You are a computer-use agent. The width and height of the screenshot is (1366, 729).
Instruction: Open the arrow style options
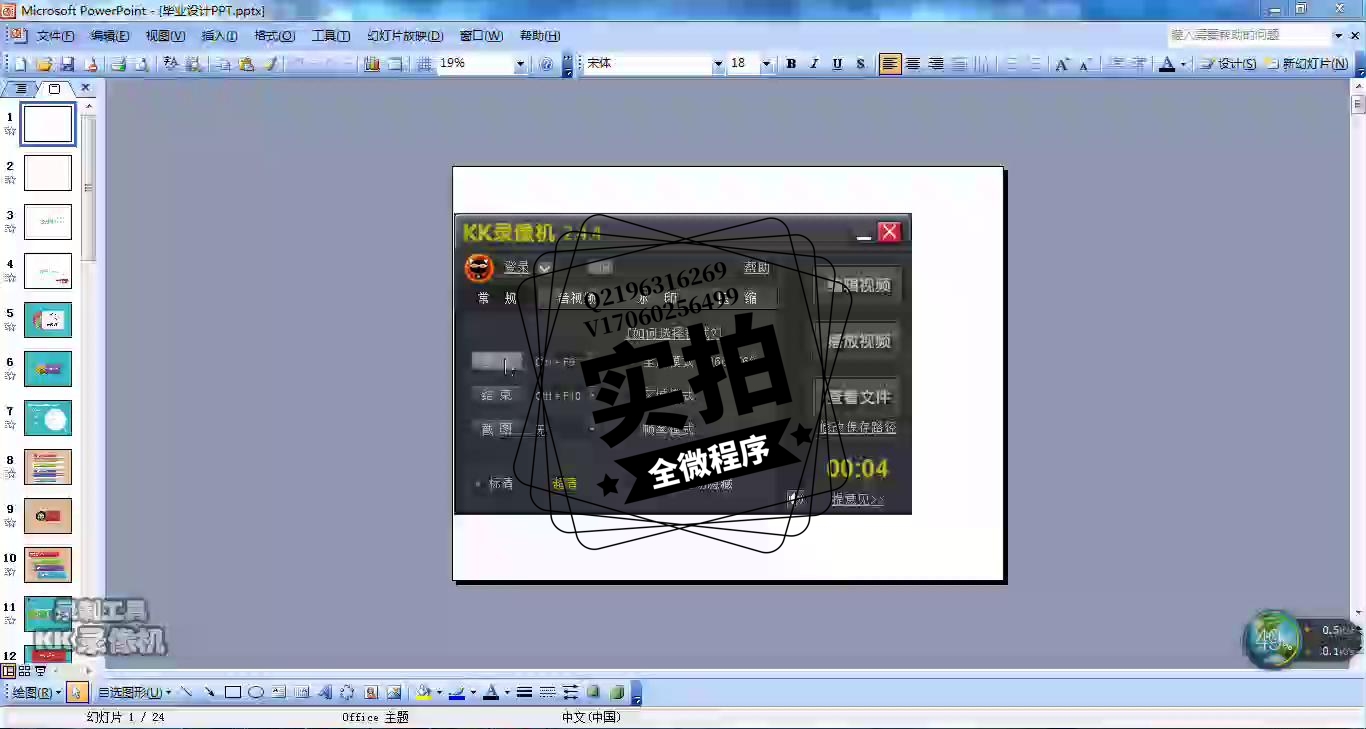tap(571, 692)
